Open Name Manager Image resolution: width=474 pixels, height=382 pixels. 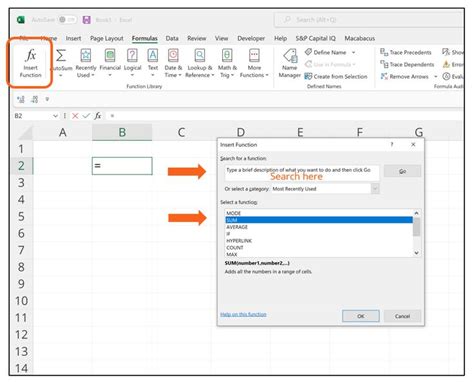(x=290, y=63)
